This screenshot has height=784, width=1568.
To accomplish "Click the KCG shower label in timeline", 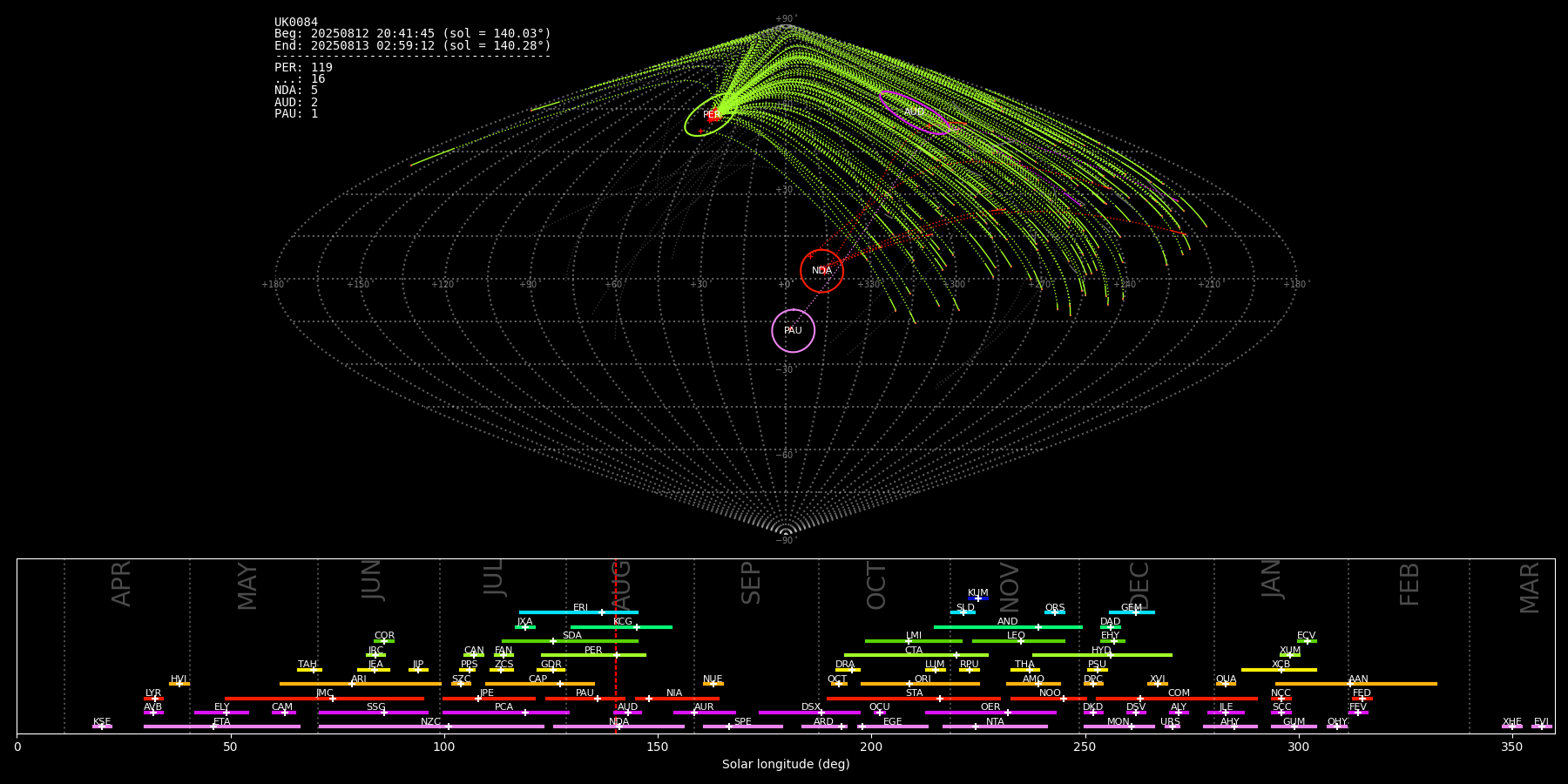I will point(623,622).
